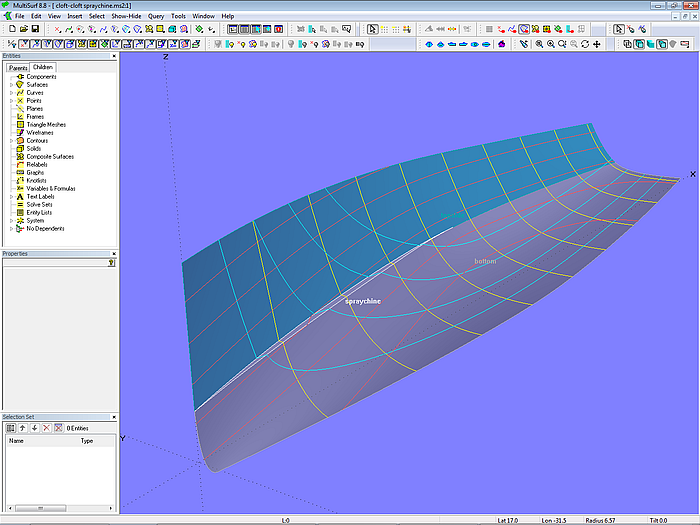The image size is (700, 525).
Task: Click the spraychine label in viewport
Action: [x=362, y=301]
